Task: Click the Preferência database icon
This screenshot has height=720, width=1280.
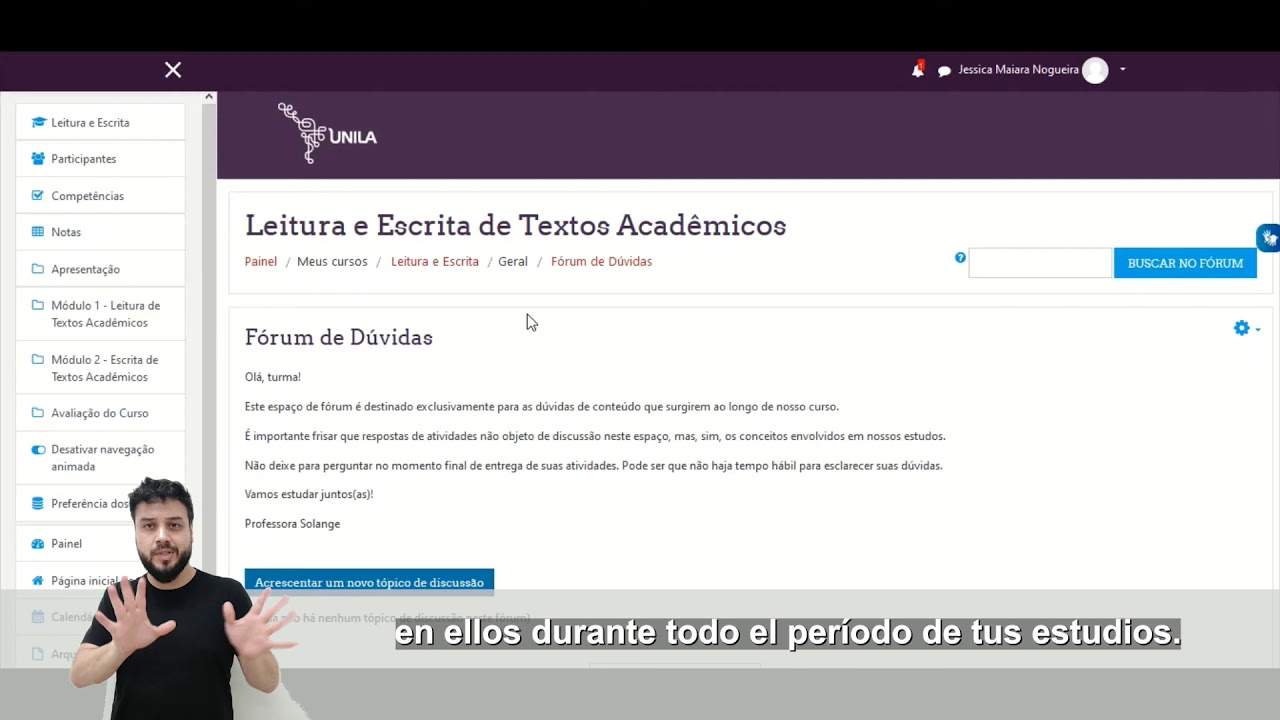Action: point(38,503)
